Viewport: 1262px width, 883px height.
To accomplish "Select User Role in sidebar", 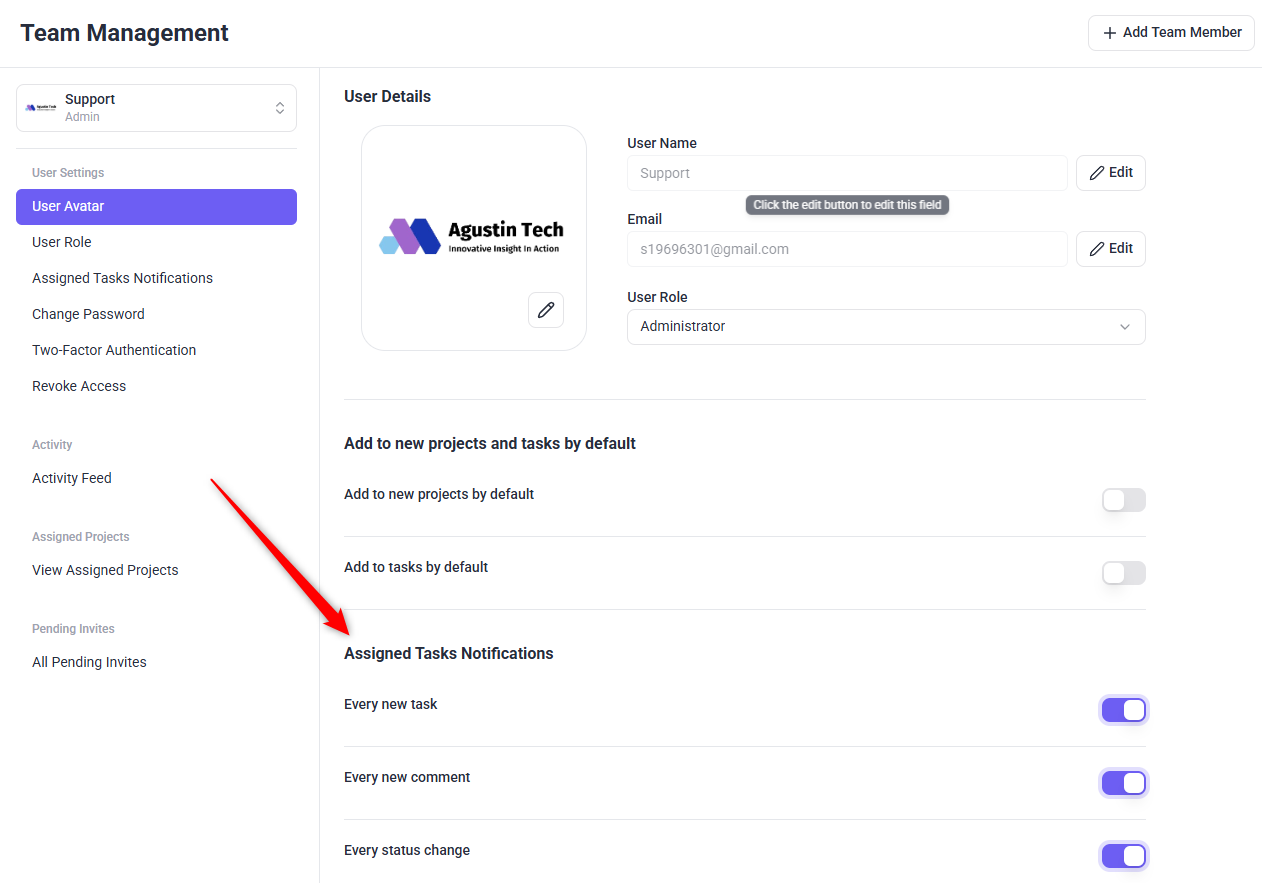I will point(62,242).
